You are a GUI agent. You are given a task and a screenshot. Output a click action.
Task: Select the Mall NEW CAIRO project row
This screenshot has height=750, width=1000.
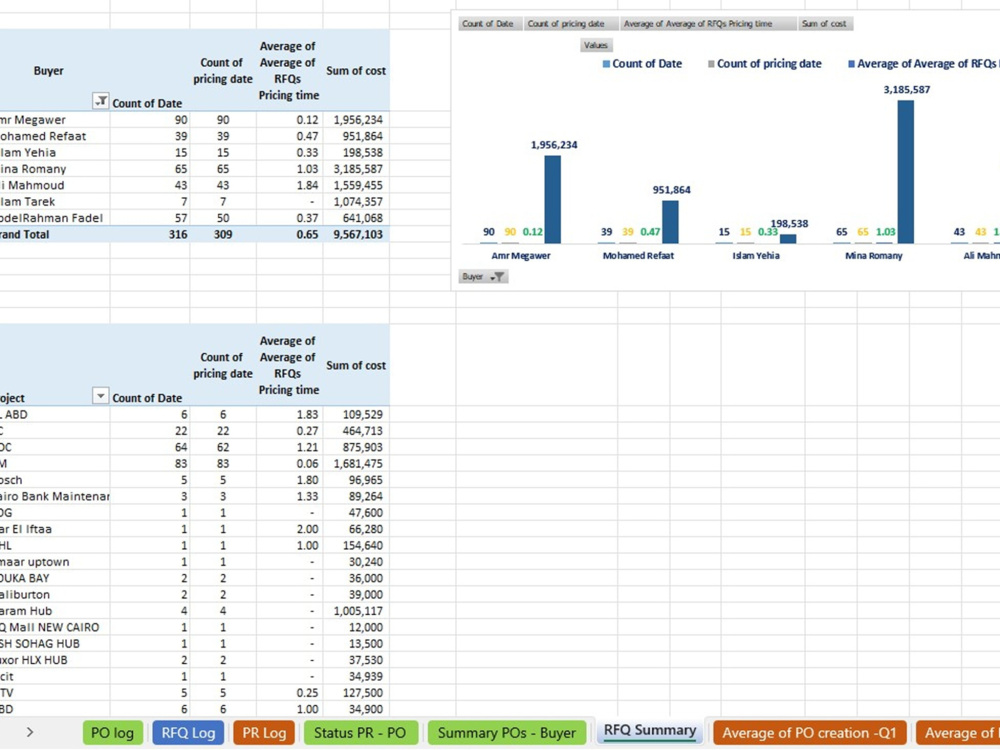(x=55, y=627)
